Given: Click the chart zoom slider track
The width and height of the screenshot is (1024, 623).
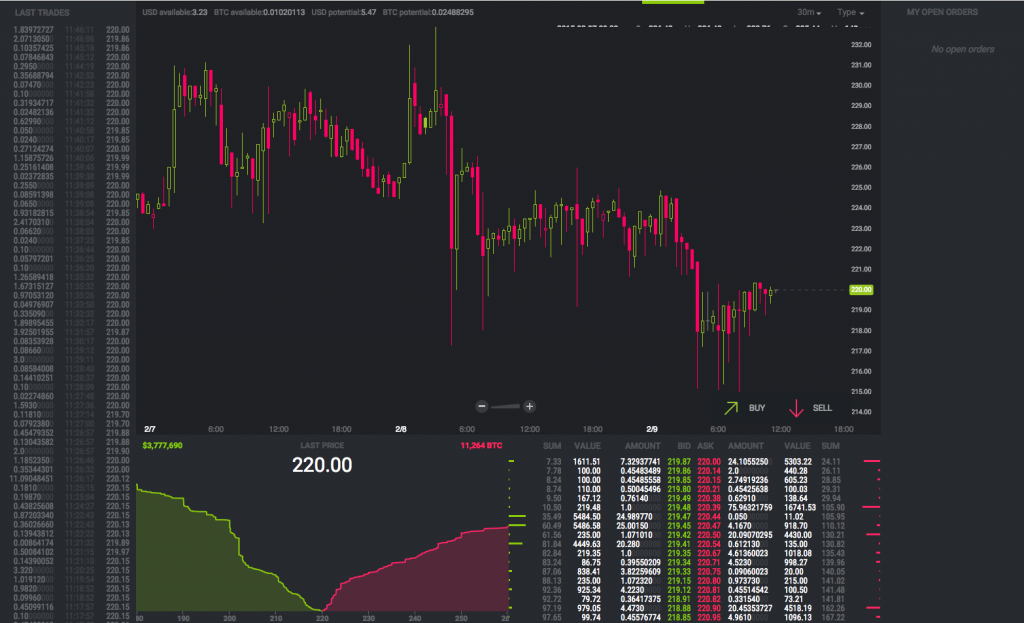Looking at the screenshot, I should pyautogui.click(x=506, y=407).
